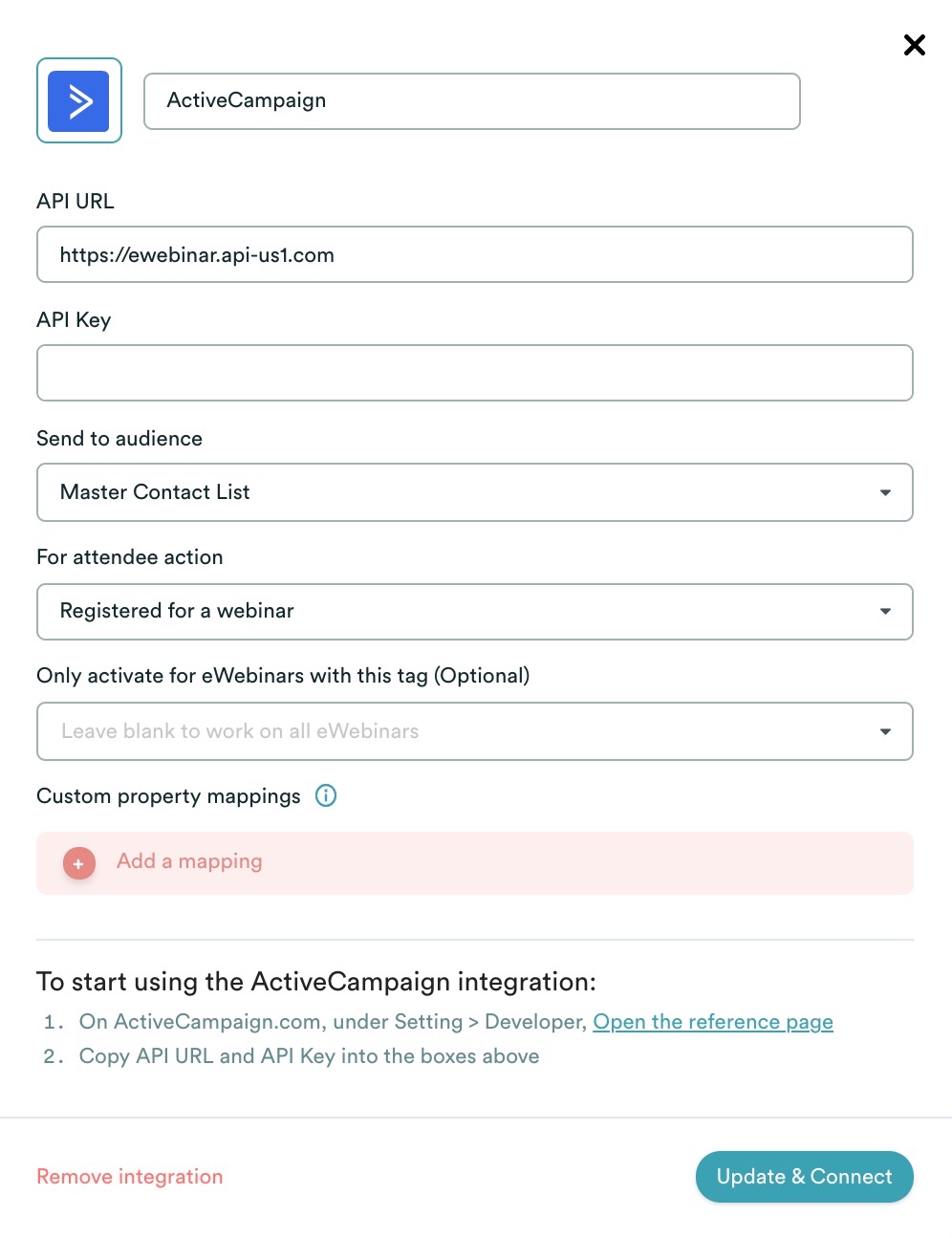Click the custom property mappings info icon

(x=326, y=795)
